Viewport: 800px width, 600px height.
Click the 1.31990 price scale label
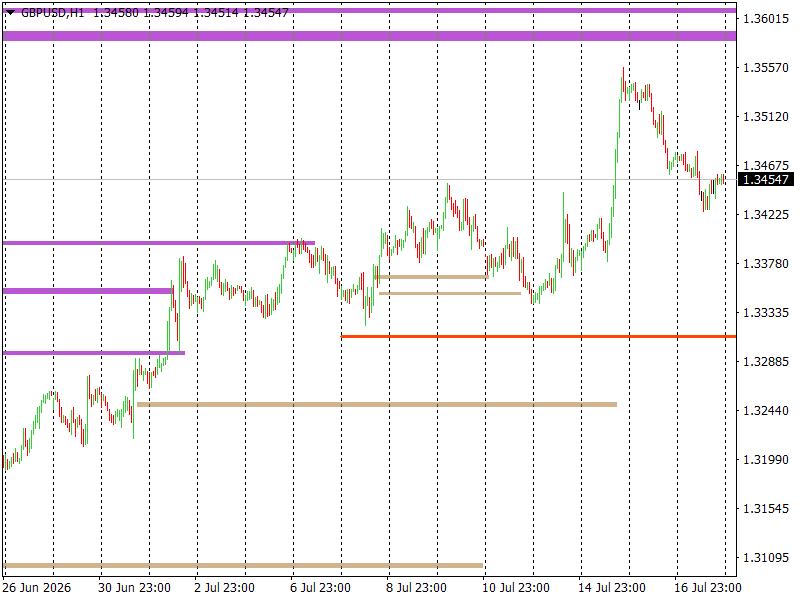[766, 460]
